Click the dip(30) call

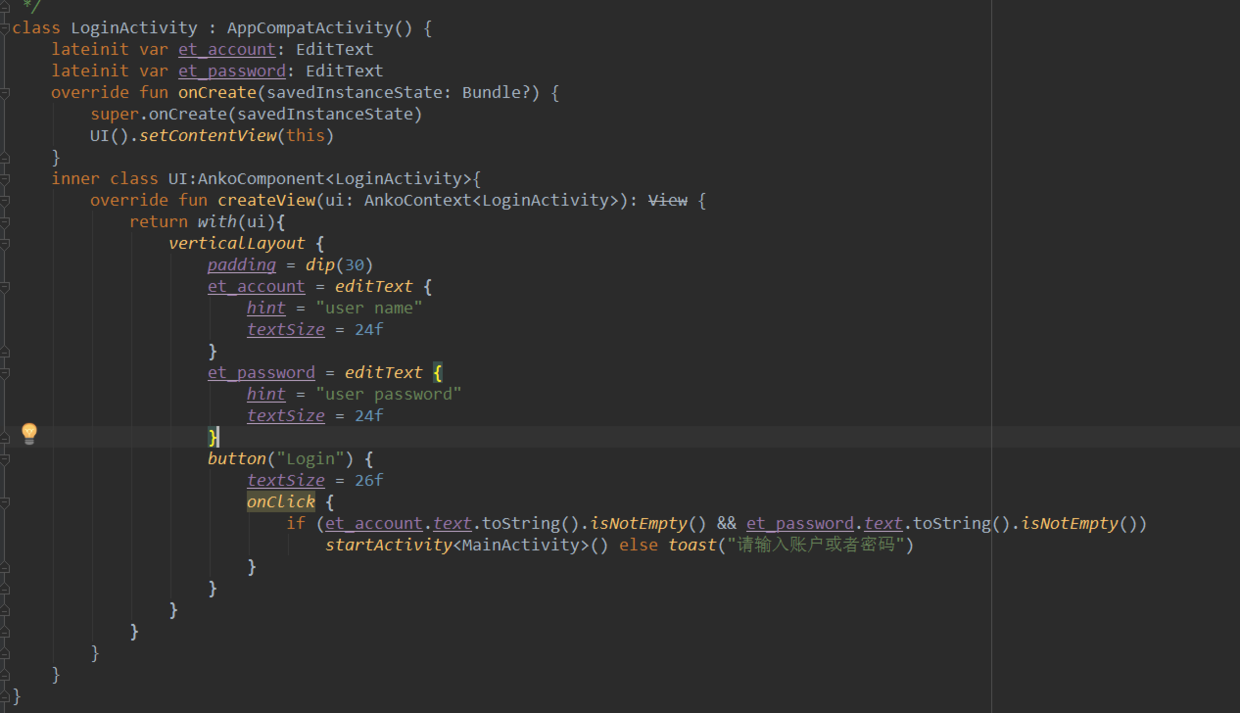coord(339,265)
